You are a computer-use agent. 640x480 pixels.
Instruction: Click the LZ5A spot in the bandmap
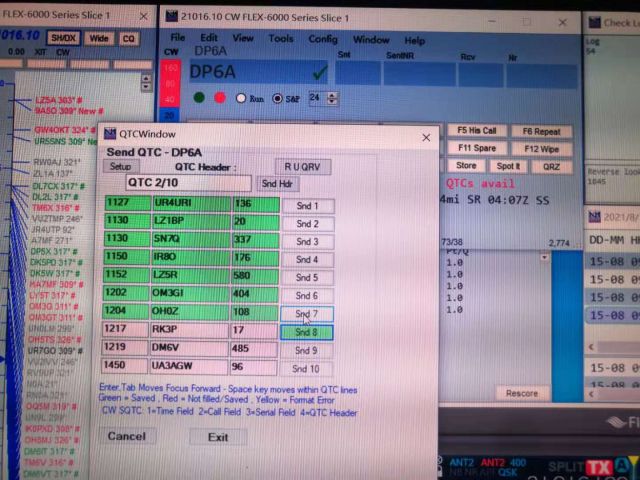click(x=59, y=100)
